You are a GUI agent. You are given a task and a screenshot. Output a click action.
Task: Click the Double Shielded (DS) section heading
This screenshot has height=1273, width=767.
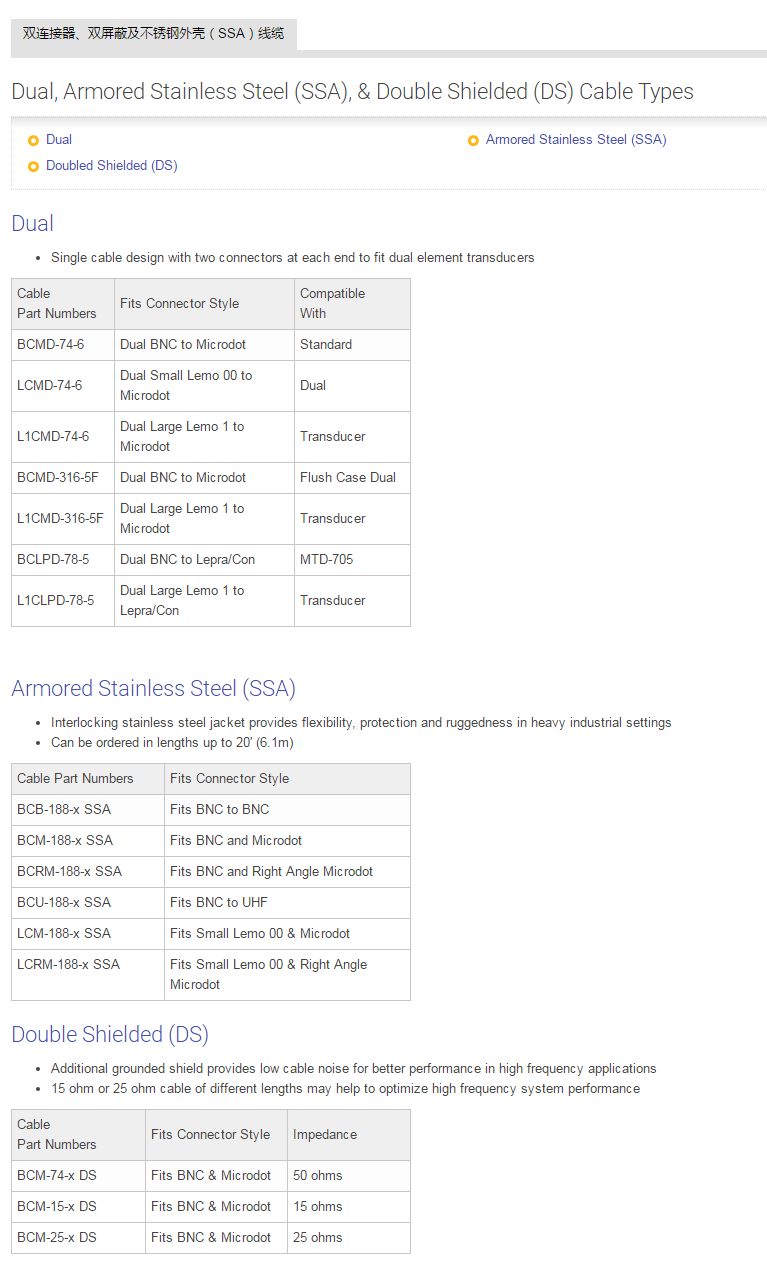110,1034
